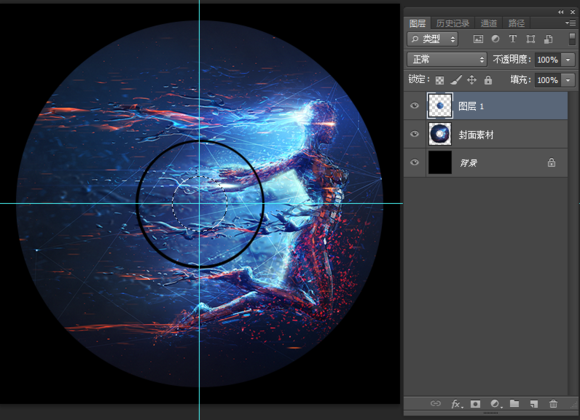Open the 类型 filter type dropdown
The width and height of the screenshot is (580, 420).
point(432,39)
